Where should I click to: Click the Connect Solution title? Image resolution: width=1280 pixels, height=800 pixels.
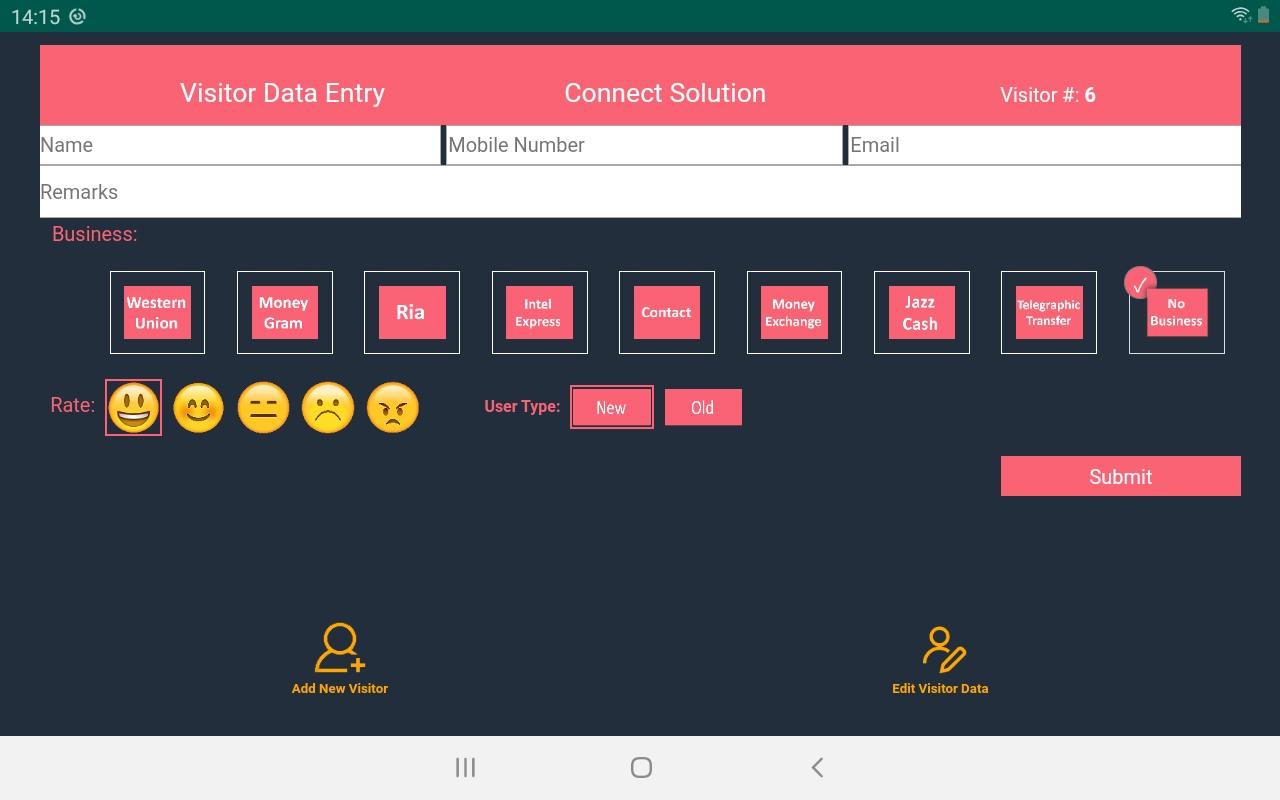tap(665, 93)
